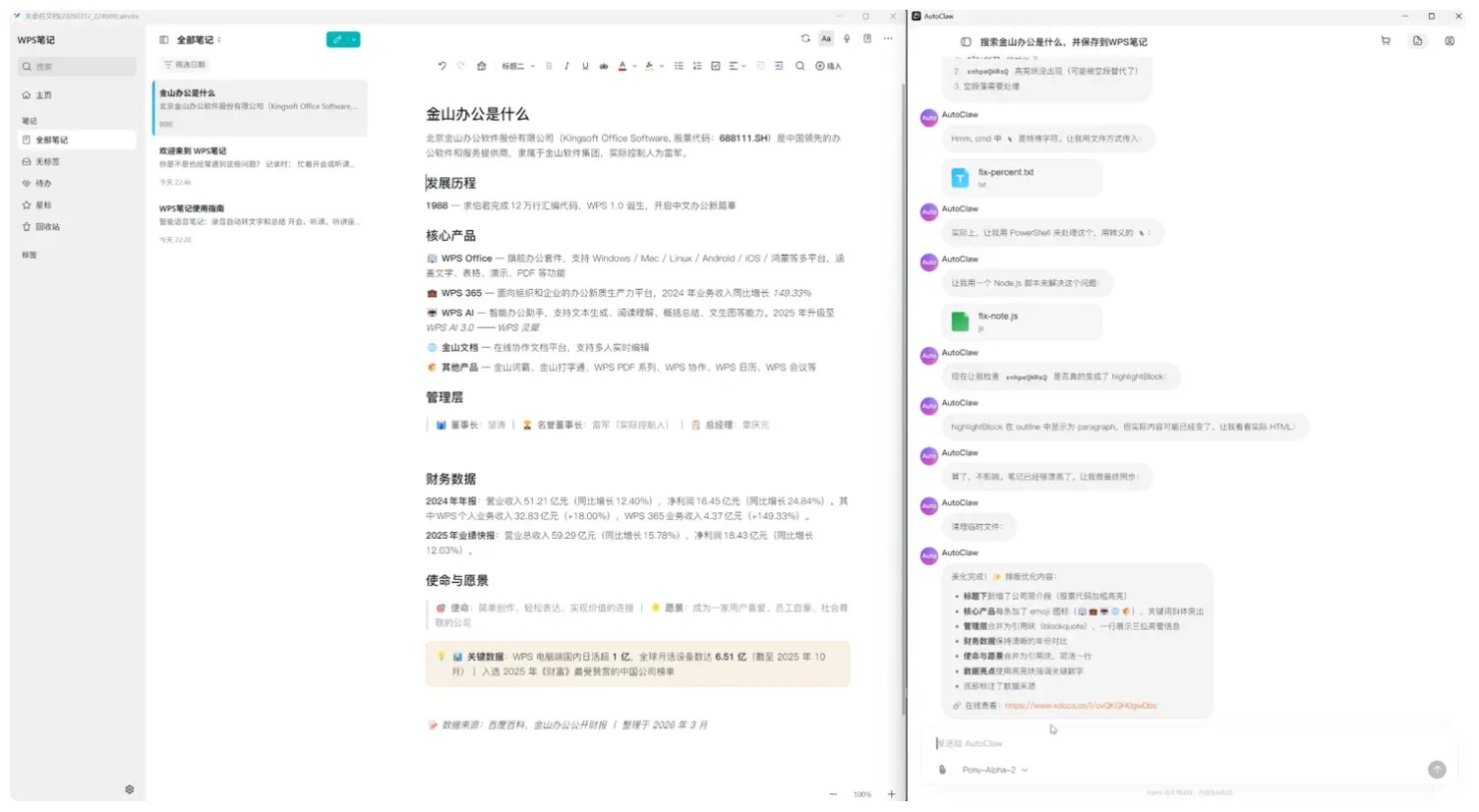
Task: Expand the arrow beside the new note button
Action: 354,39
